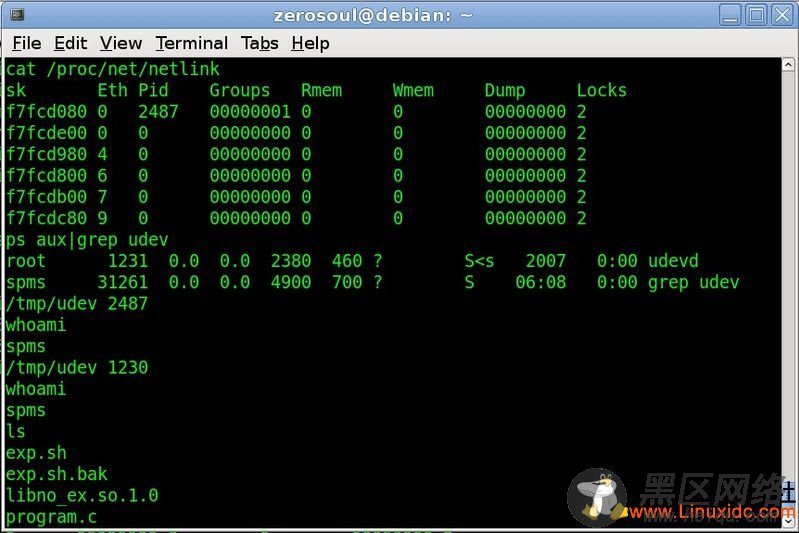Click the 'grep udev' process entry
The width and height of the screenshot is (799, 533).
(x=693, y=282)
